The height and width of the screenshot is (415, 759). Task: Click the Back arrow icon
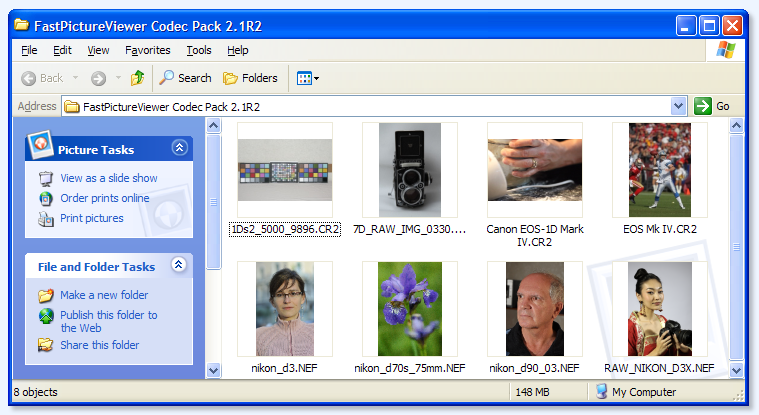[29, 78]
